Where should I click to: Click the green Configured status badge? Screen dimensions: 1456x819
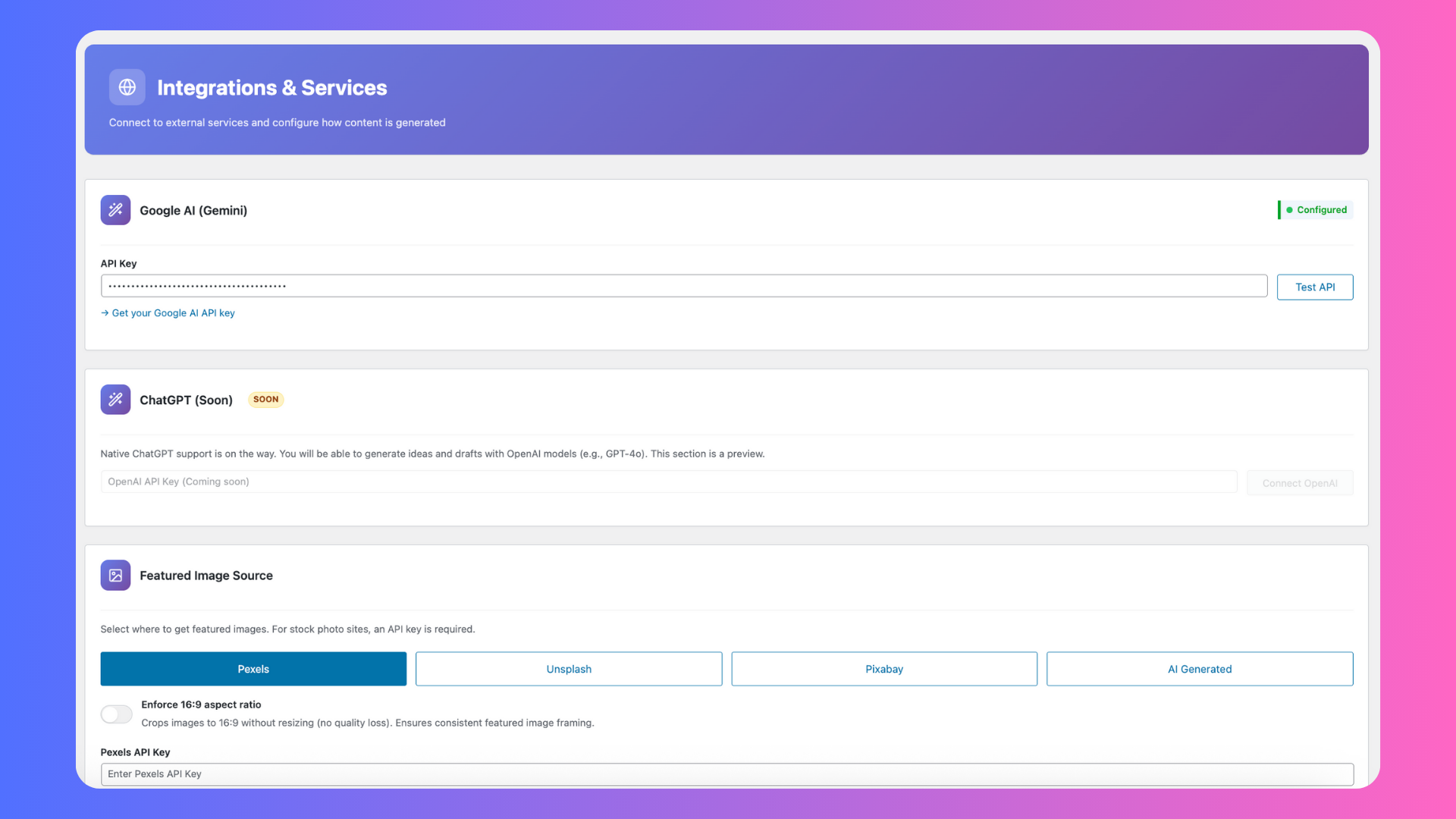1316,210
